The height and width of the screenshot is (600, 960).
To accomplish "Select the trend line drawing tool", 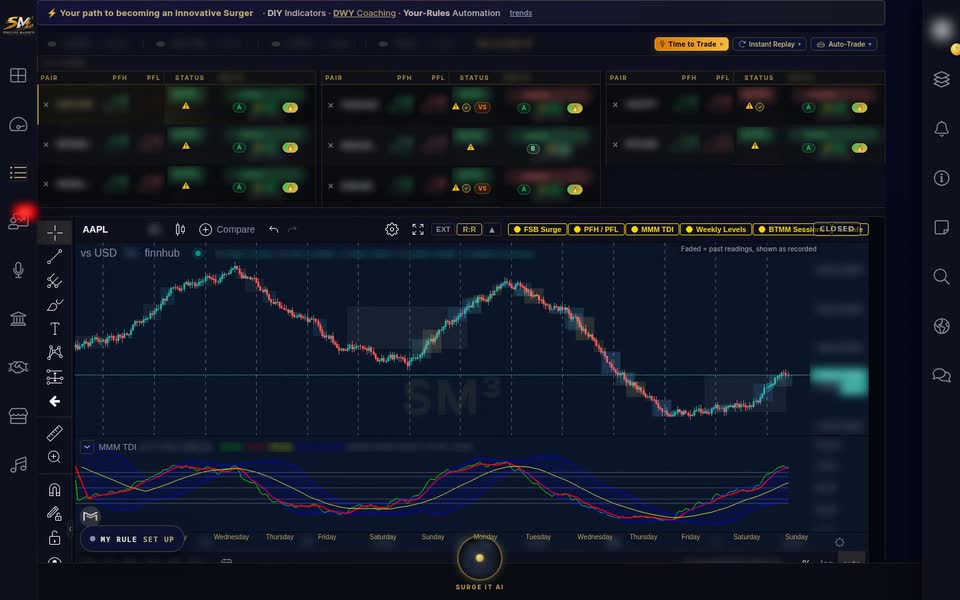I will [54, 257].
